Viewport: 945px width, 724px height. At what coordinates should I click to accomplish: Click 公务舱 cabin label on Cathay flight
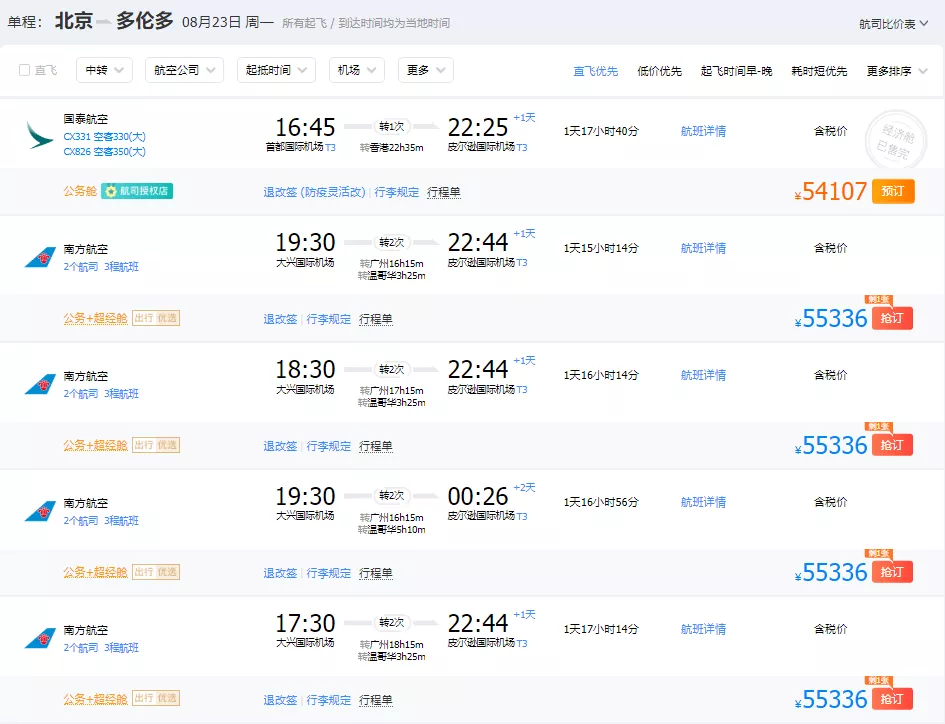click(x=80, y=191)
